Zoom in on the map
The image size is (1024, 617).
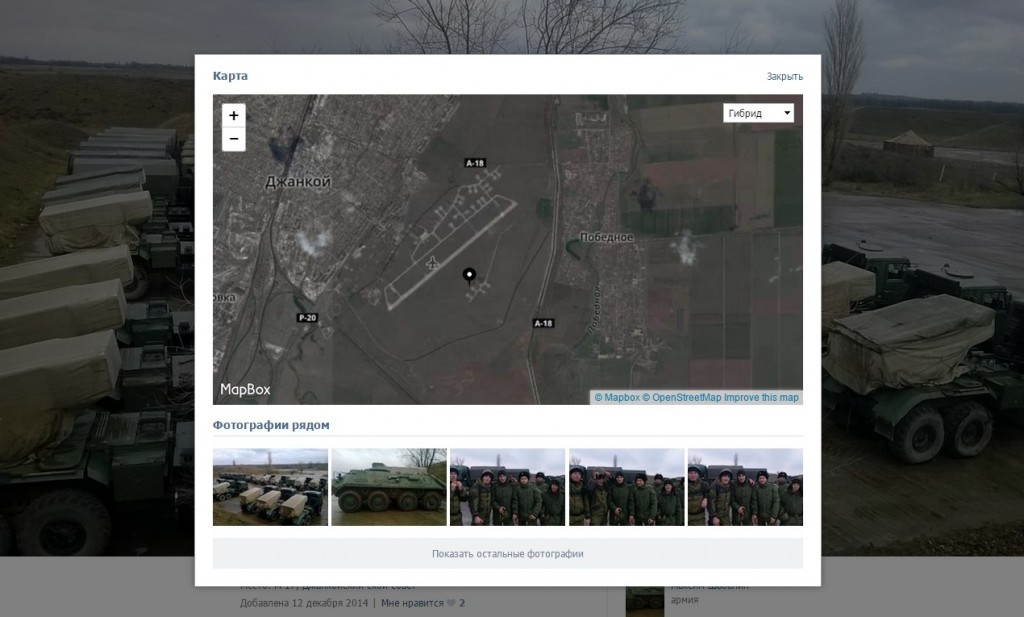point(234,116)
